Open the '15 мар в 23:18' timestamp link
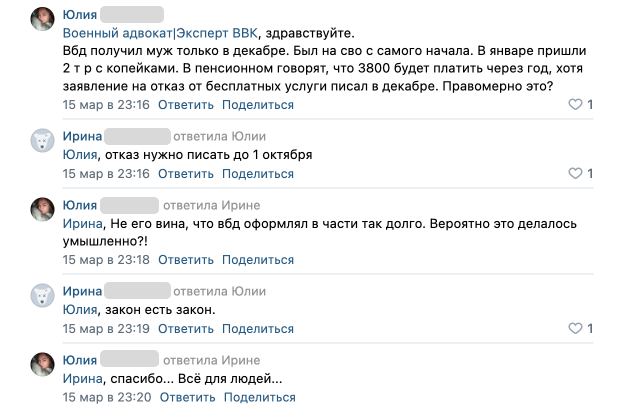Viewport: 623px width, 420px height. [x=105, y=260]
